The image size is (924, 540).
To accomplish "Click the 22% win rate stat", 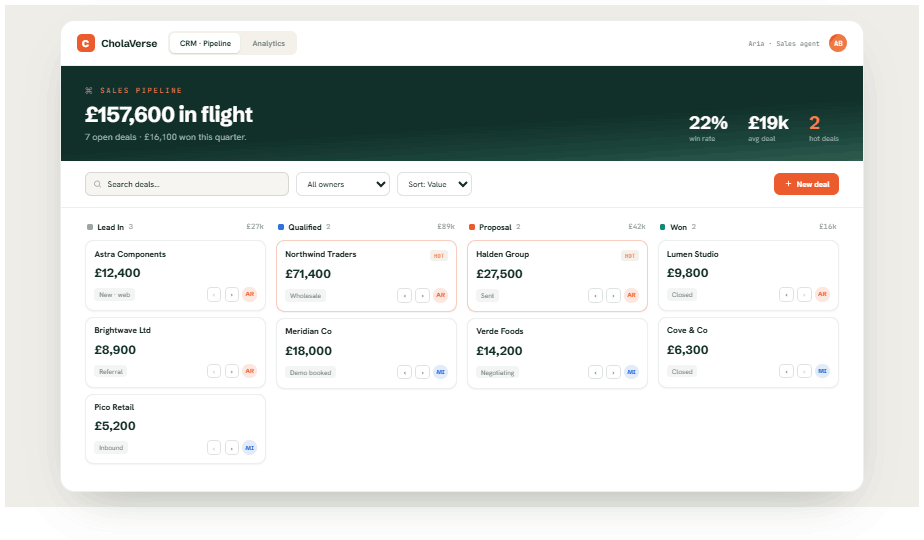I will [x=708, y=127].
